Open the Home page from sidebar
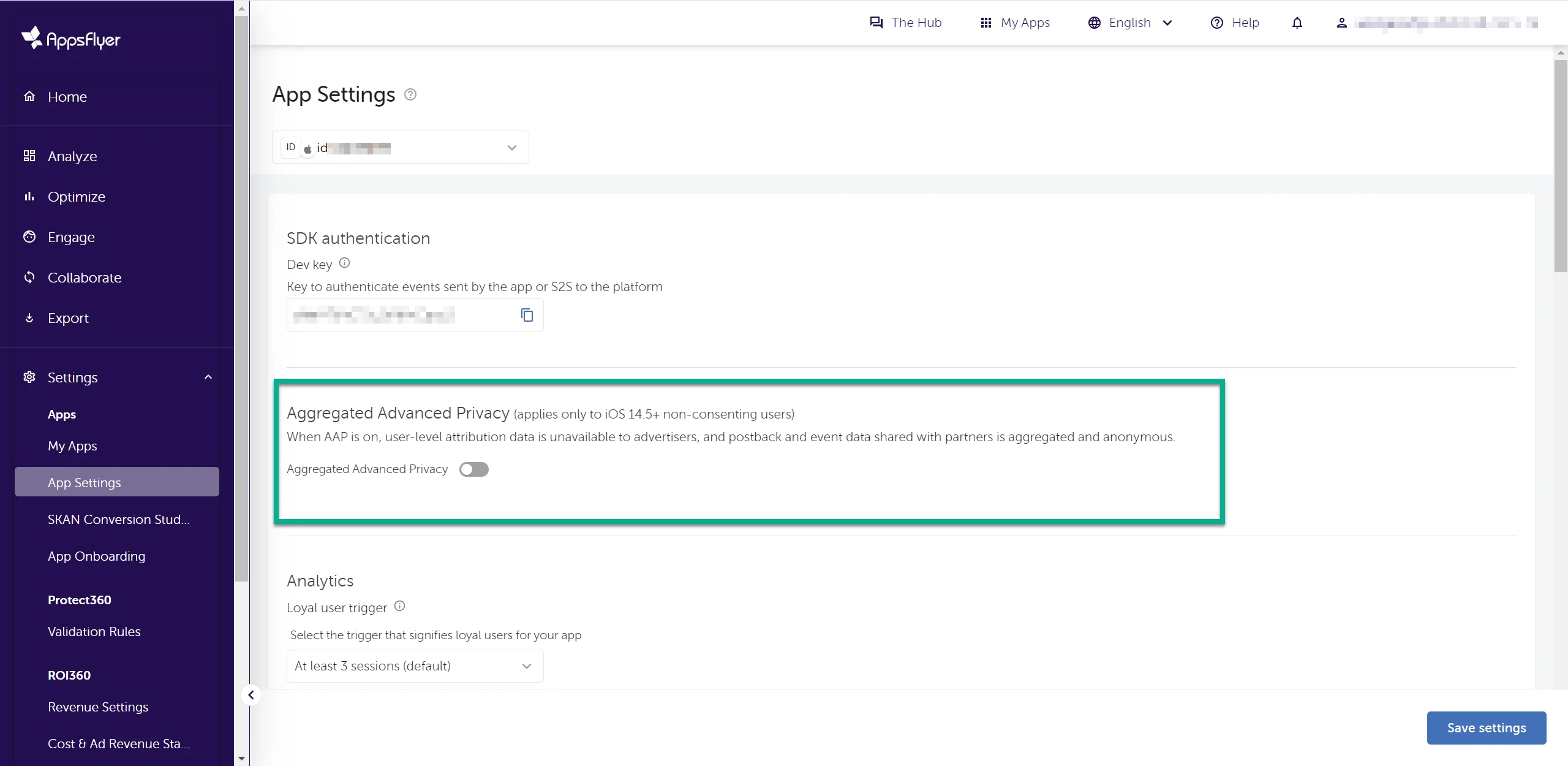 [x=67, y=96]
